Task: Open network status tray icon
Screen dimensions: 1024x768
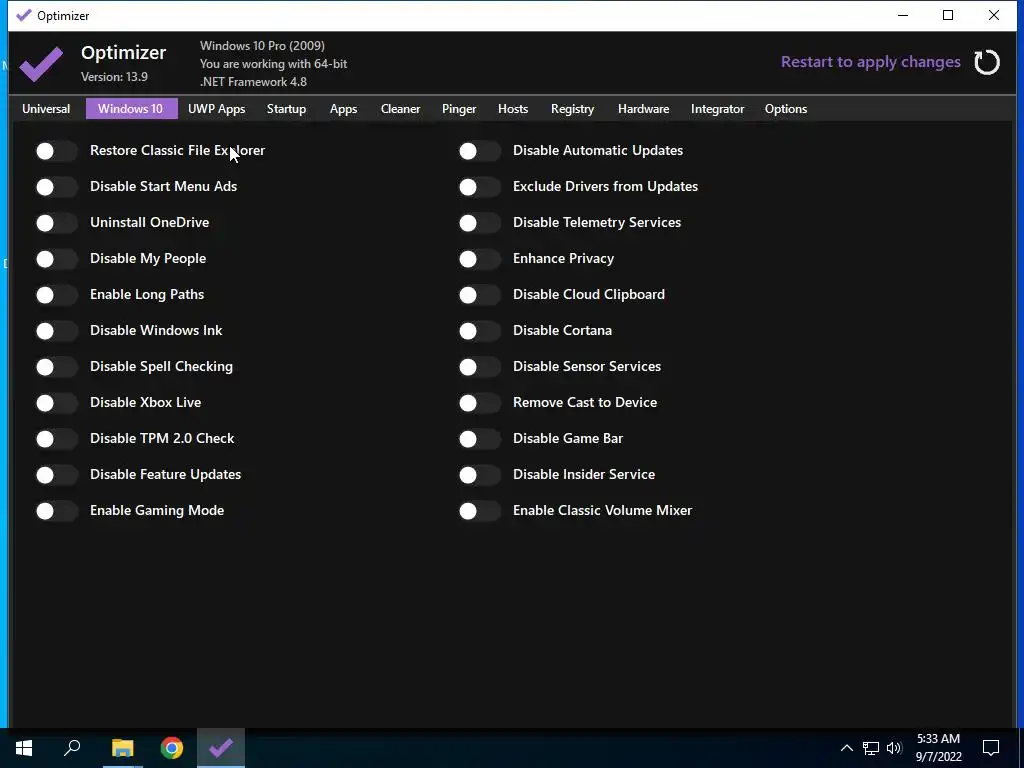Action: point(871,748)
